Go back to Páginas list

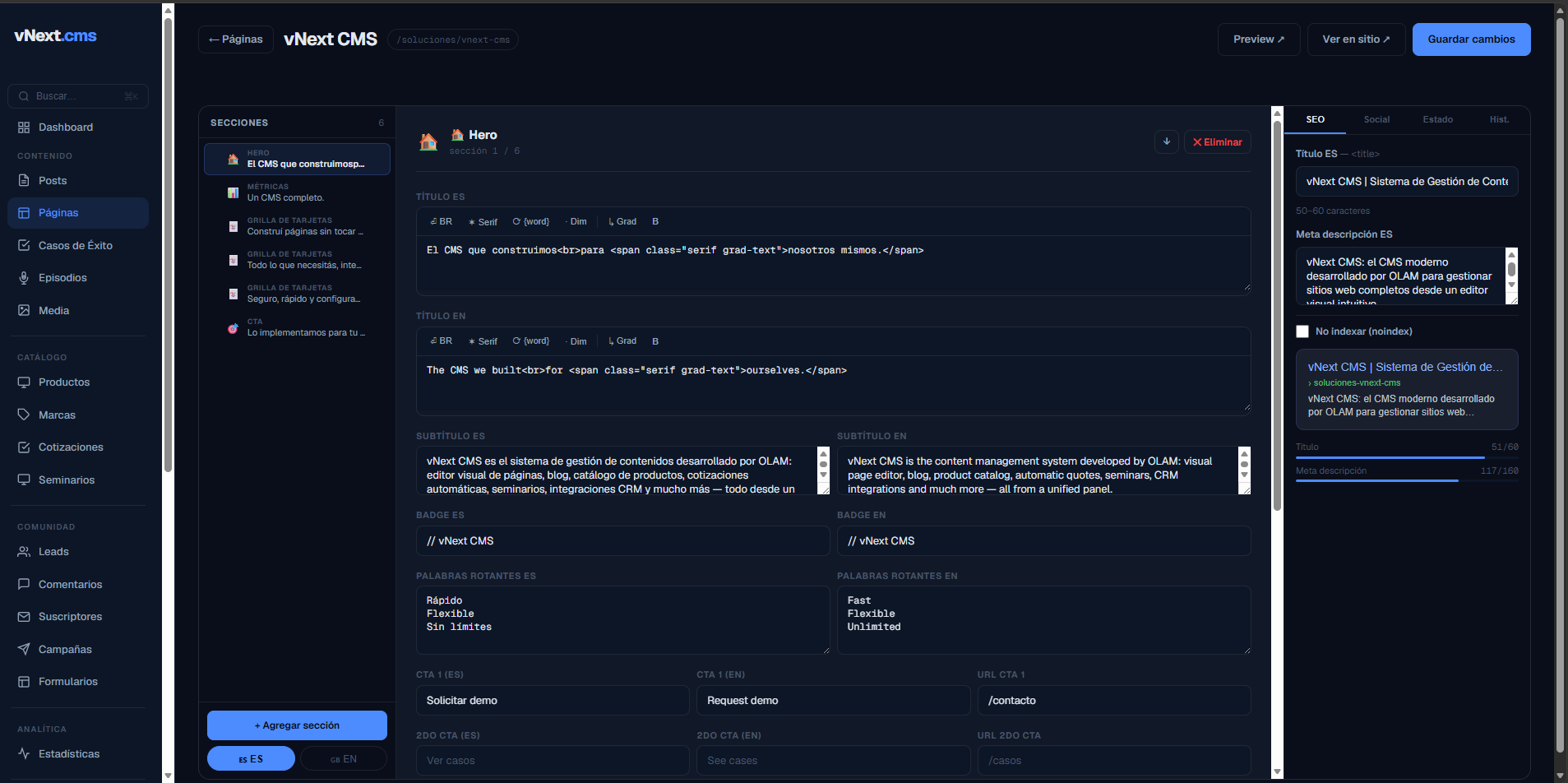click(236, 39)
